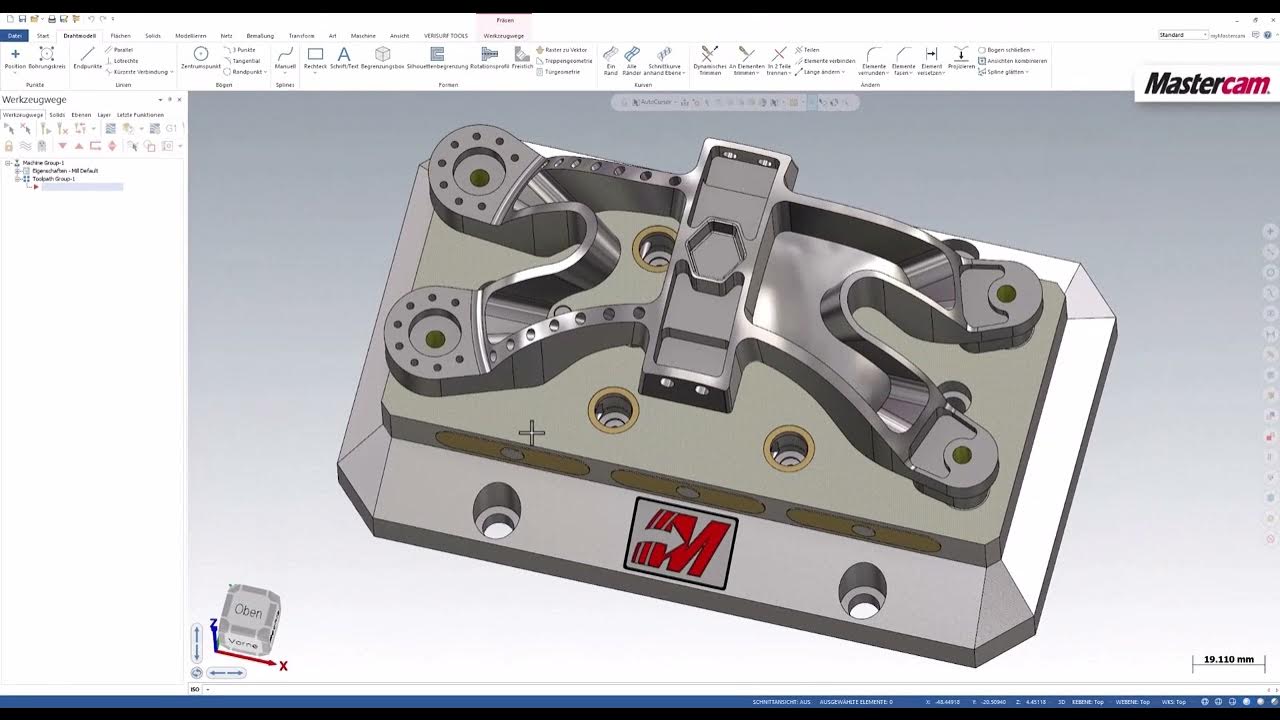
Task: Click the print icon in quick access toolbar
Action: [52, 19]
